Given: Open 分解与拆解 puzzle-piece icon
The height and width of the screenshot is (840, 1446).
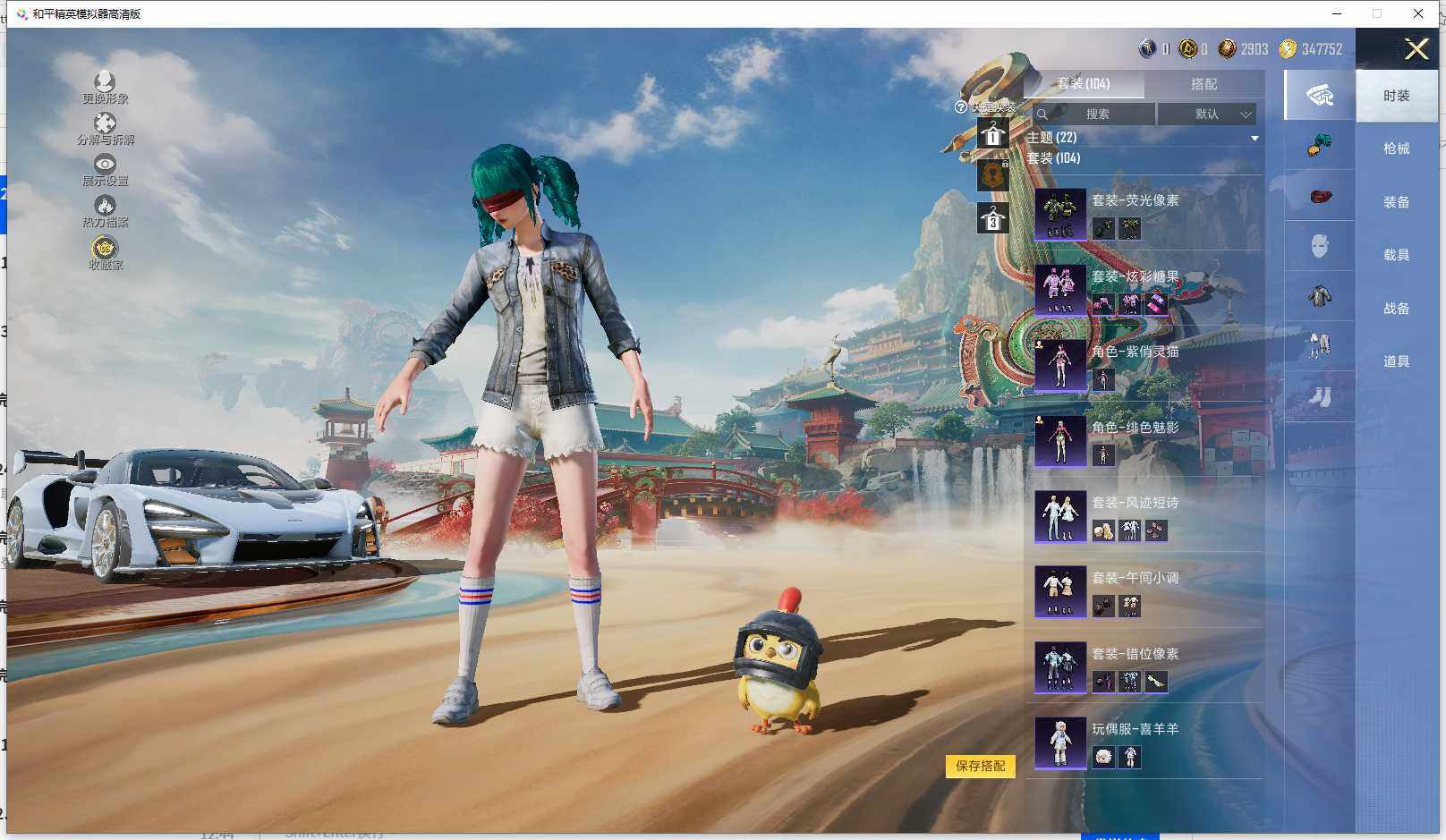Looking at the screenshot, I should pyautogui.click(x=105, y=123).
